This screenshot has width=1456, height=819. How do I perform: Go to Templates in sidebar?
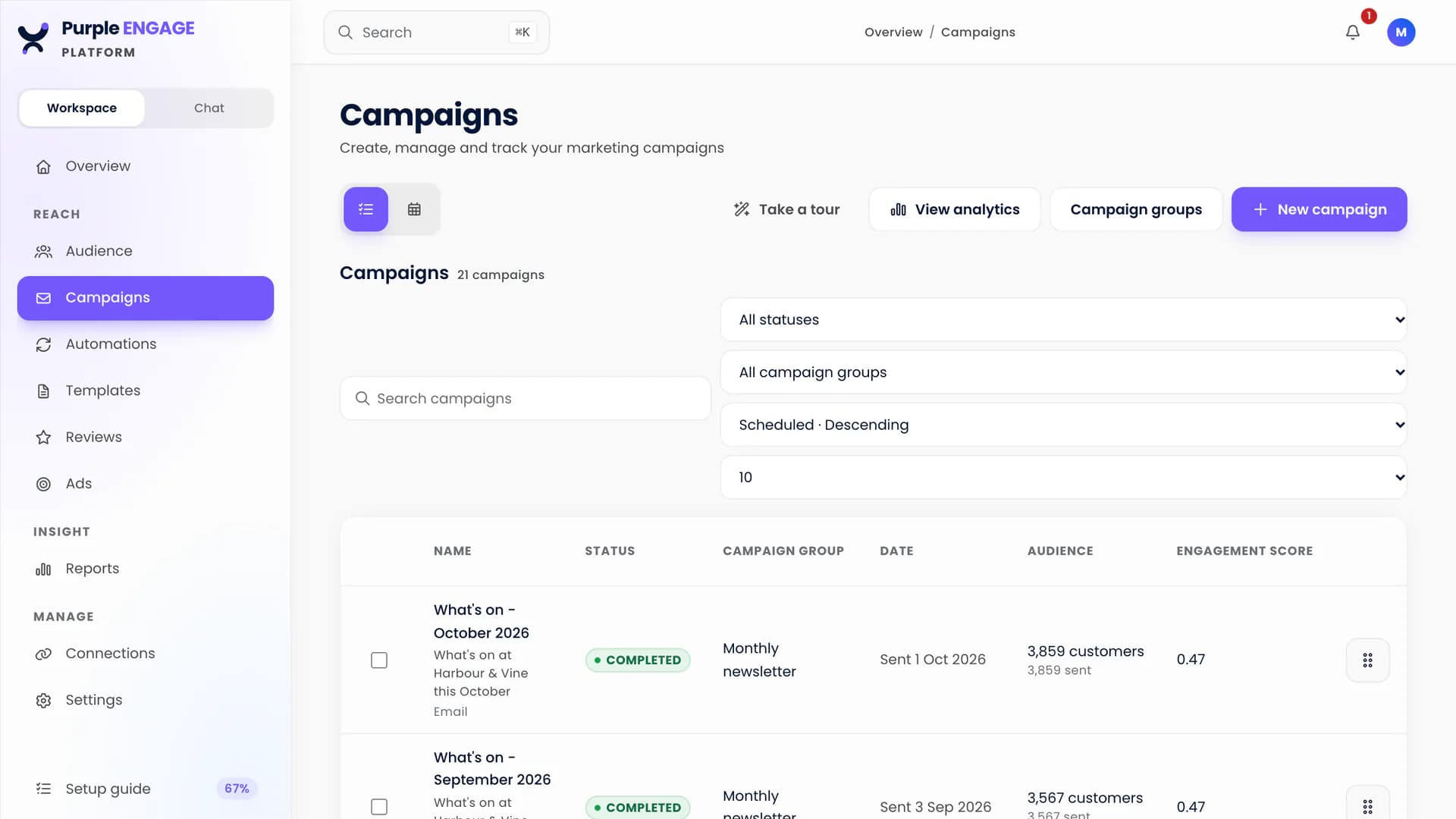[146, 391]
